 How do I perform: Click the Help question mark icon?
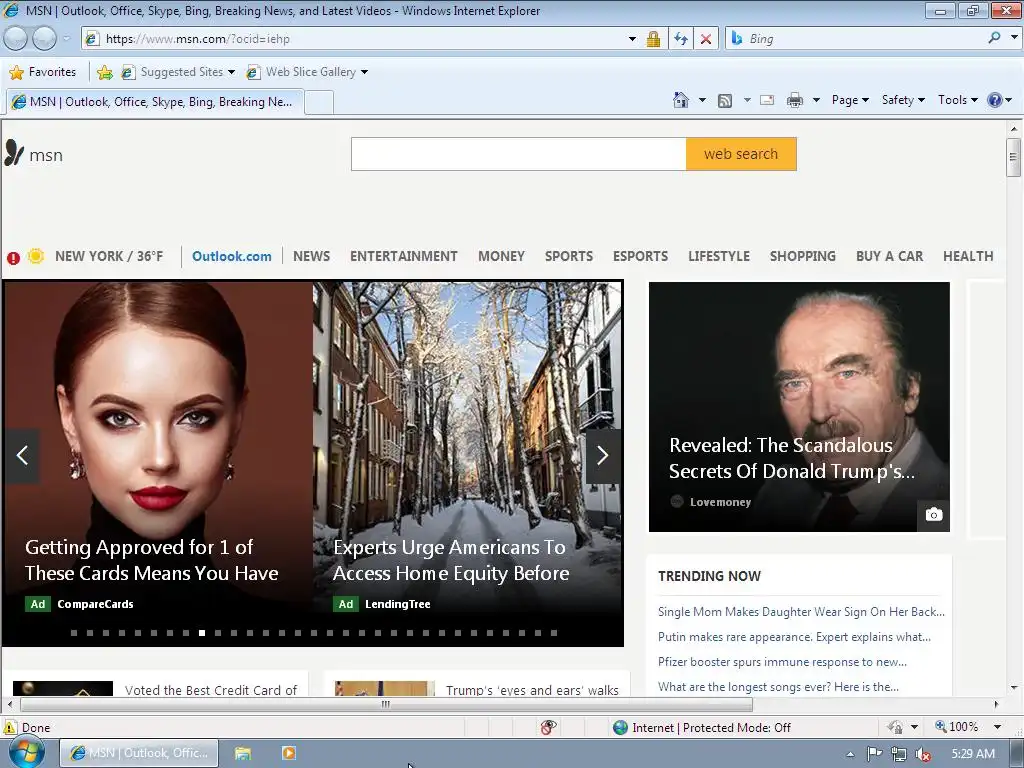[x=995, y=100]
